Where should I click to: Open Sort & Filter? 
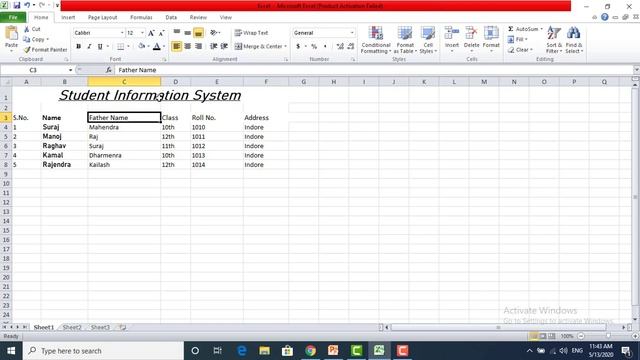point(554,39)
